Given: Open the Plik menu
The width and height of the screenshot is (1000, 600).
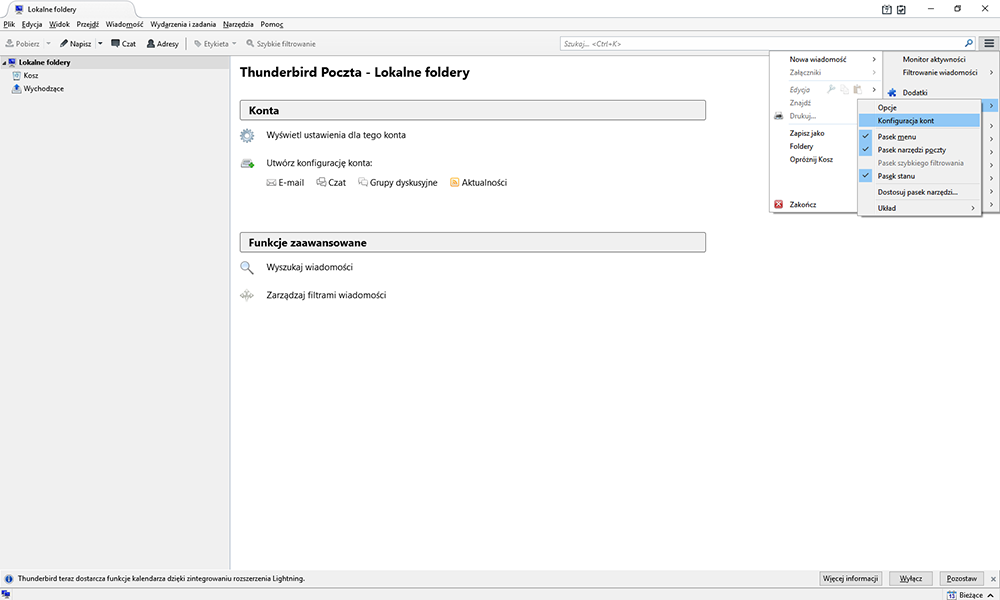Looking at the screenshot, I should coord(9,24).
